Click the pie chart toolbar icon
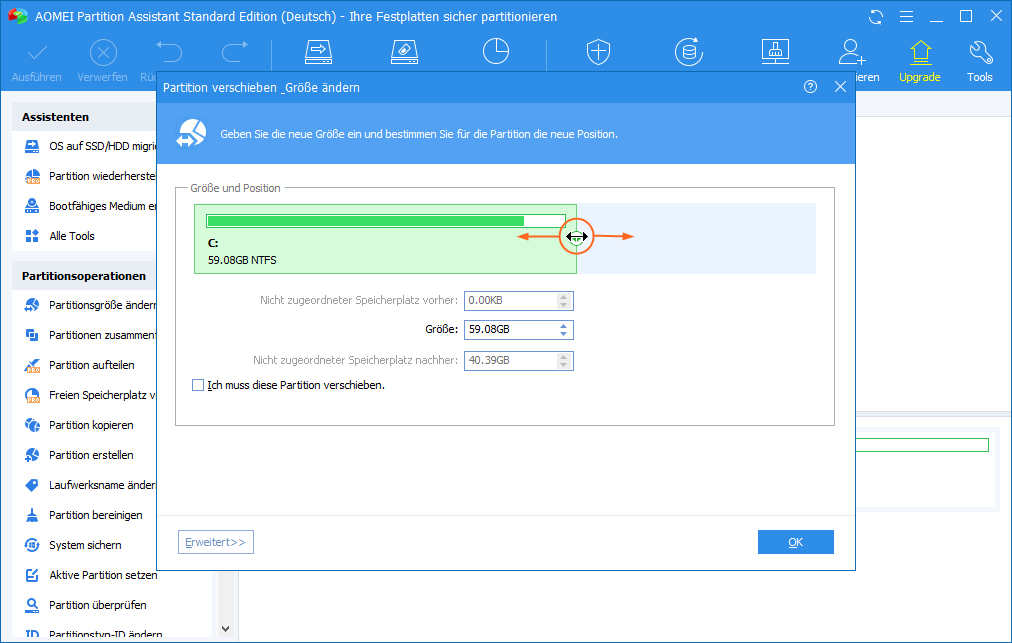 [x=496, y=51]
